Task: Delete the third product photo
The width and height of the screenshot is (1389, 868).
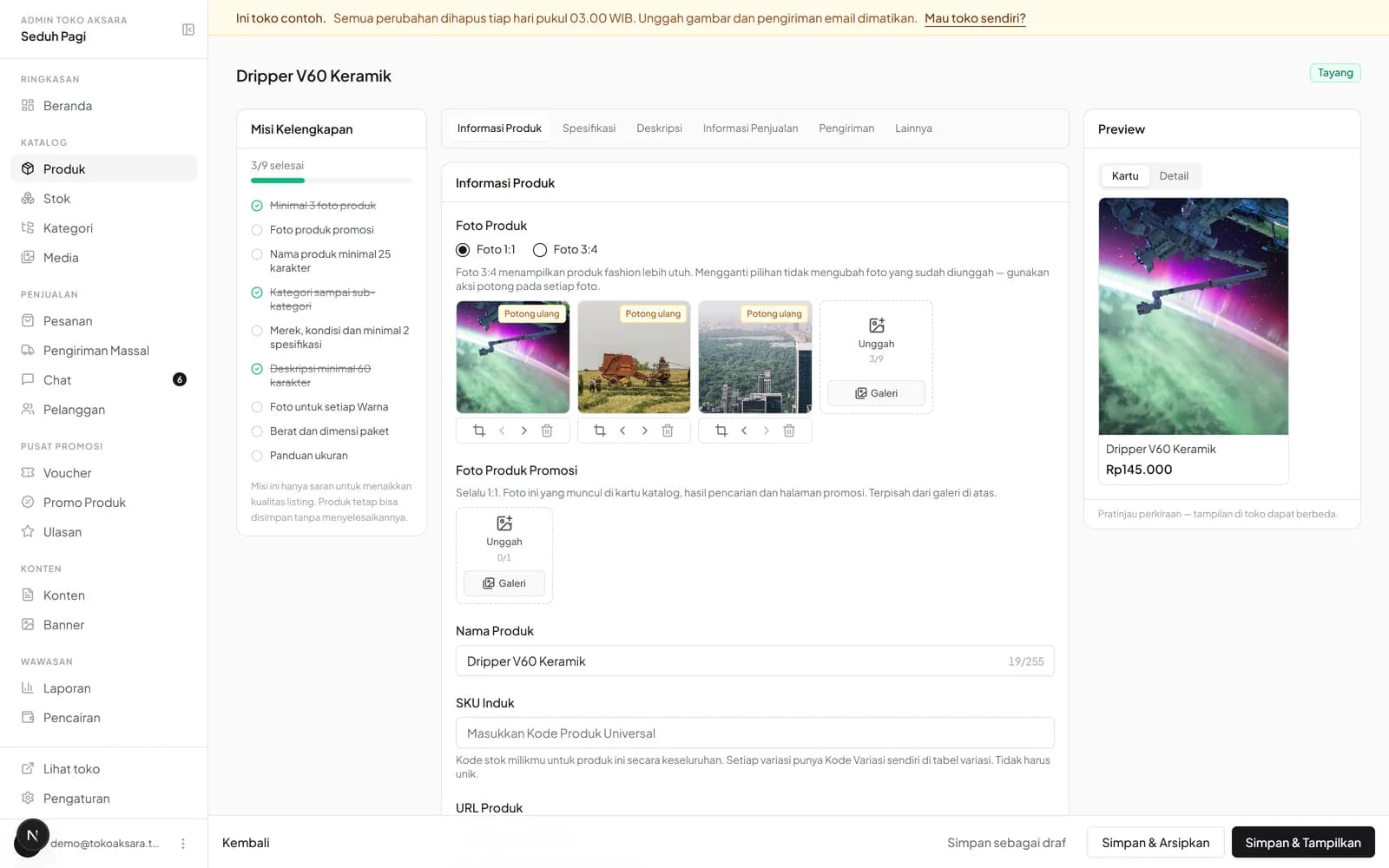Action: (789, 431)
